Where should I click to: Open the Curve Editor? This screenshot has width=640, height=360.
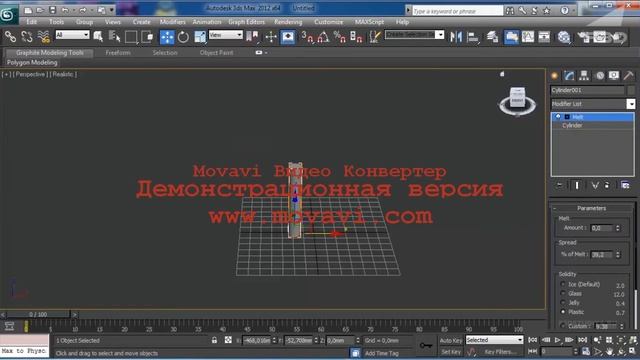[x=528, y=37]
